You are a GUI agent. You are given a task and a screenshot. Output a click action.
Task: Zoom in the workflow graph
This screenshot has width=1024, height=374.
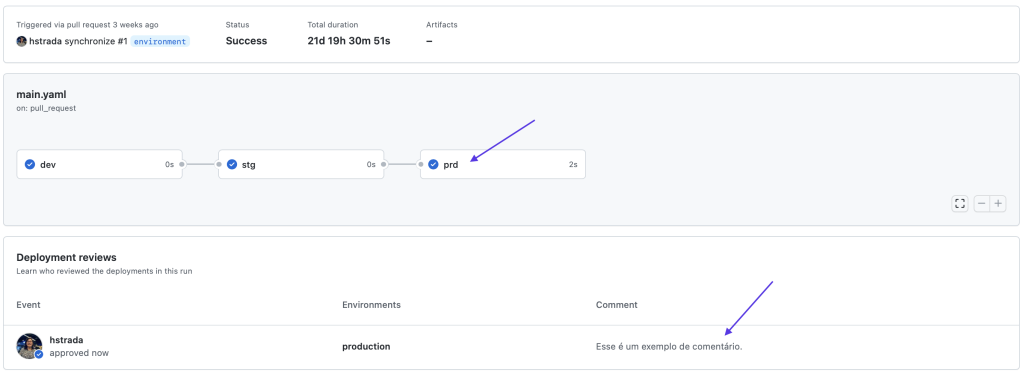click(x=998, y=204)
